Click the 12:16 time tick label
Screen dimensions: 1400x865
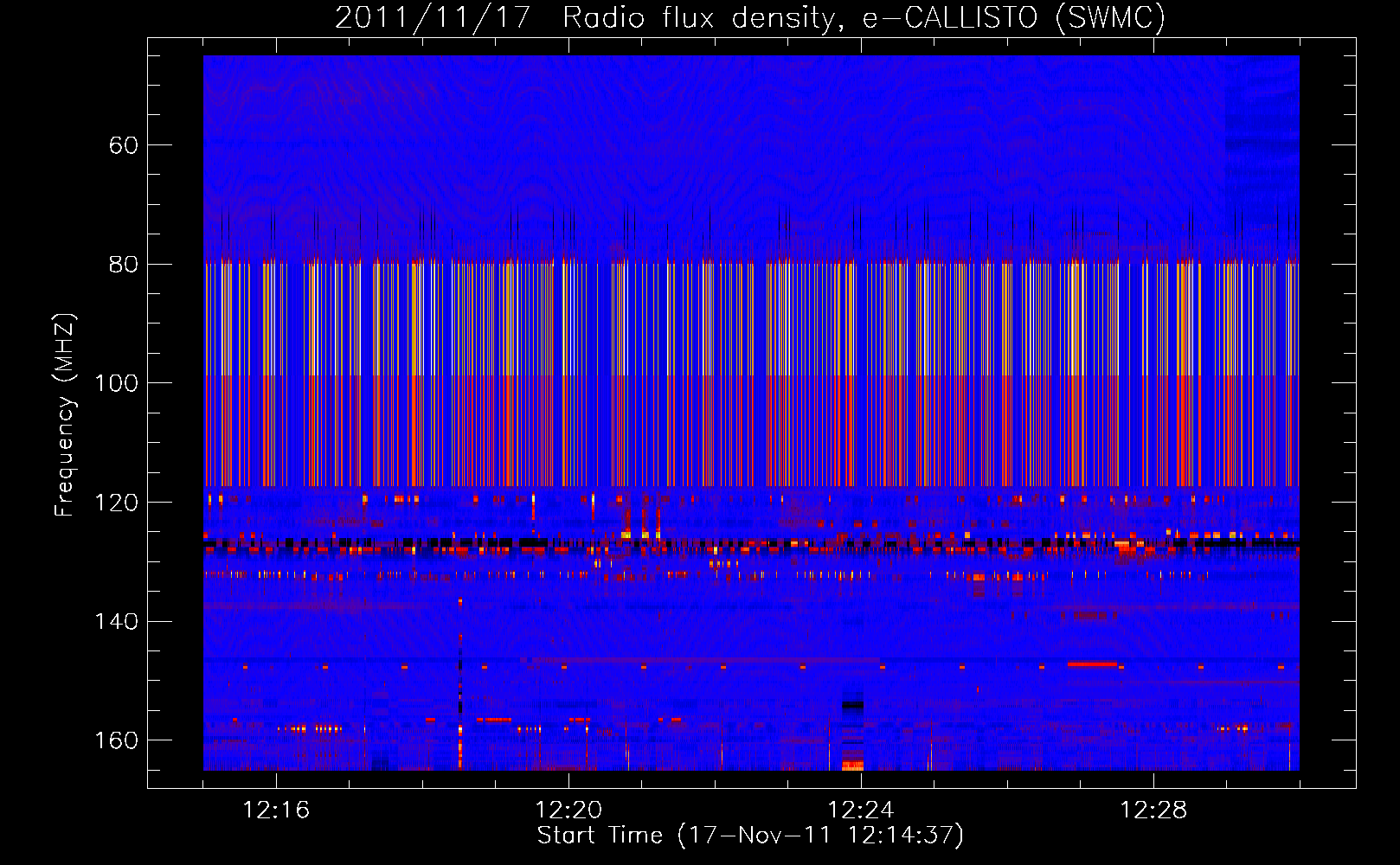coord(276,811)
